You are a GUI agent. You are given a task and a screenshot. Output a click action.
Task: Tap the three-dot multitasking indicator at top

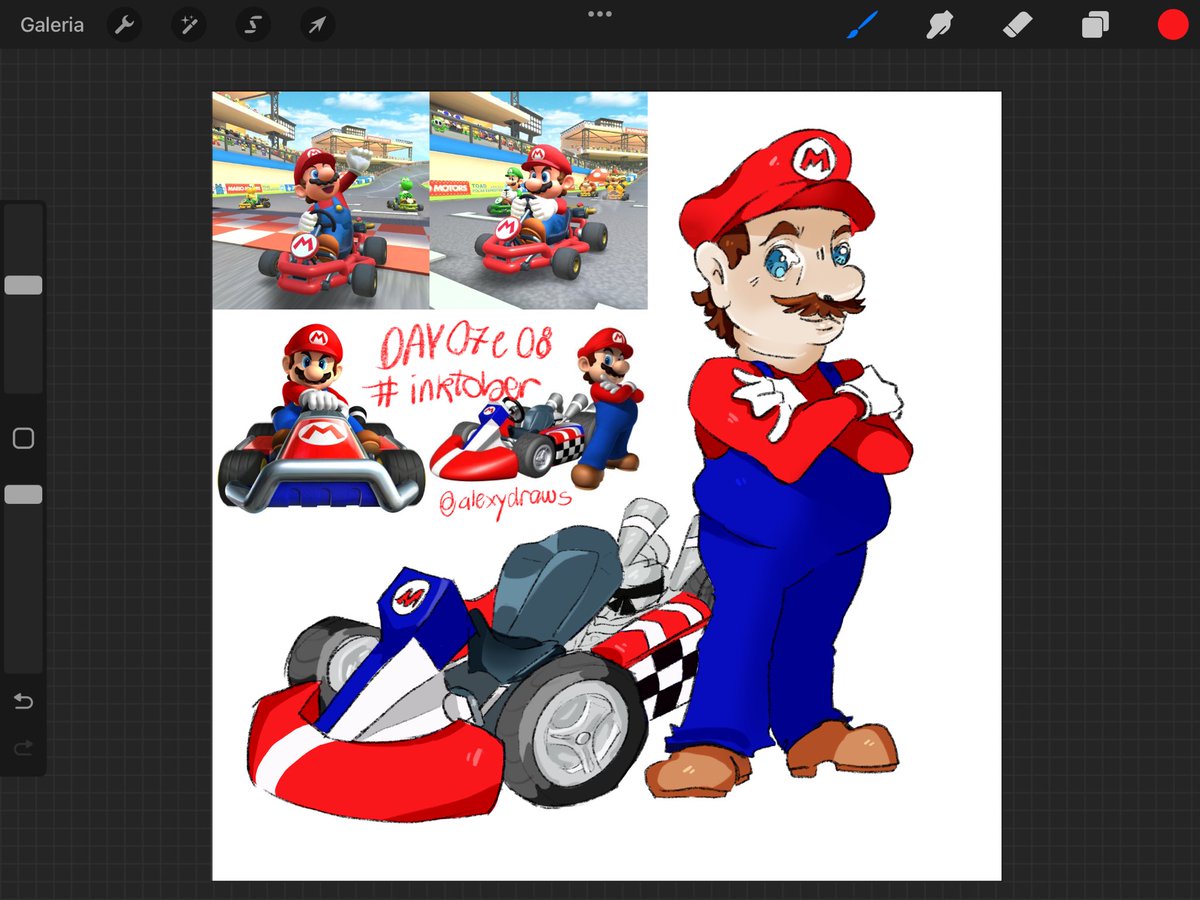point(600,14)
